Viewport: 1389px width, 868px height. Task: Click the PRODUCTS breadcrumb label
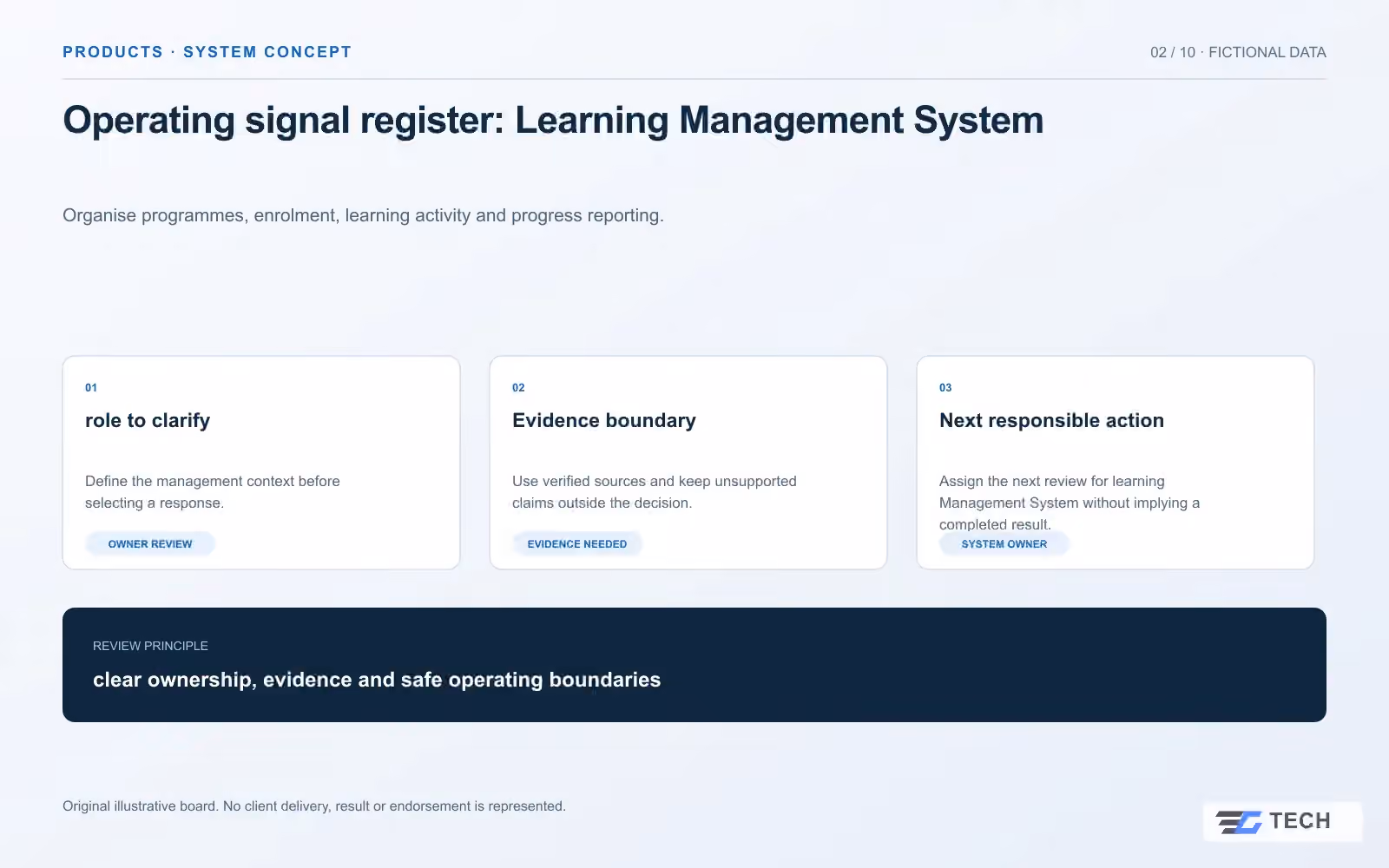click(x=113, y=52)
